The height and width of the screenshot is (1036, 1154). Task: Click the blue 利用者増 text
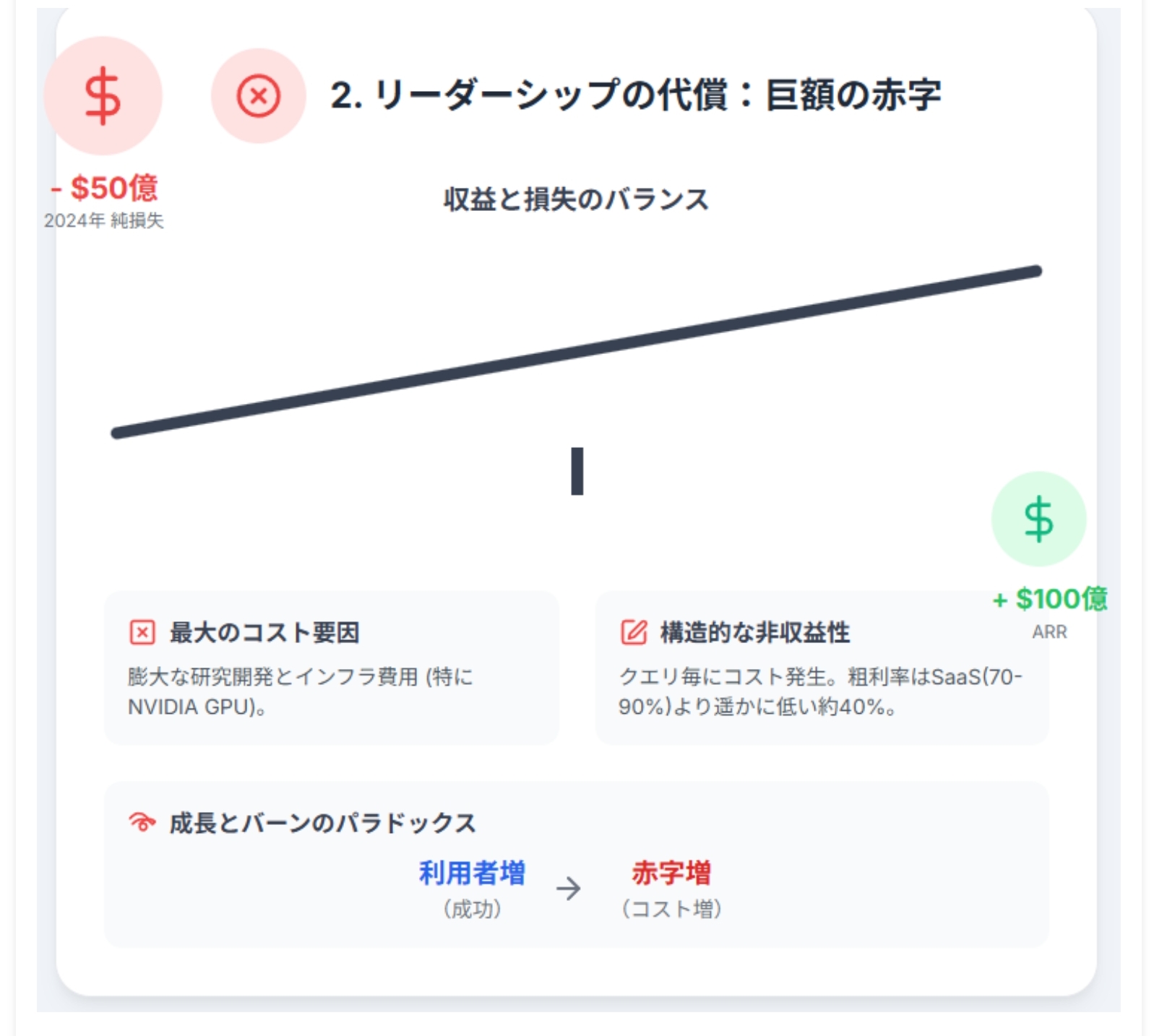click(473, 873)
